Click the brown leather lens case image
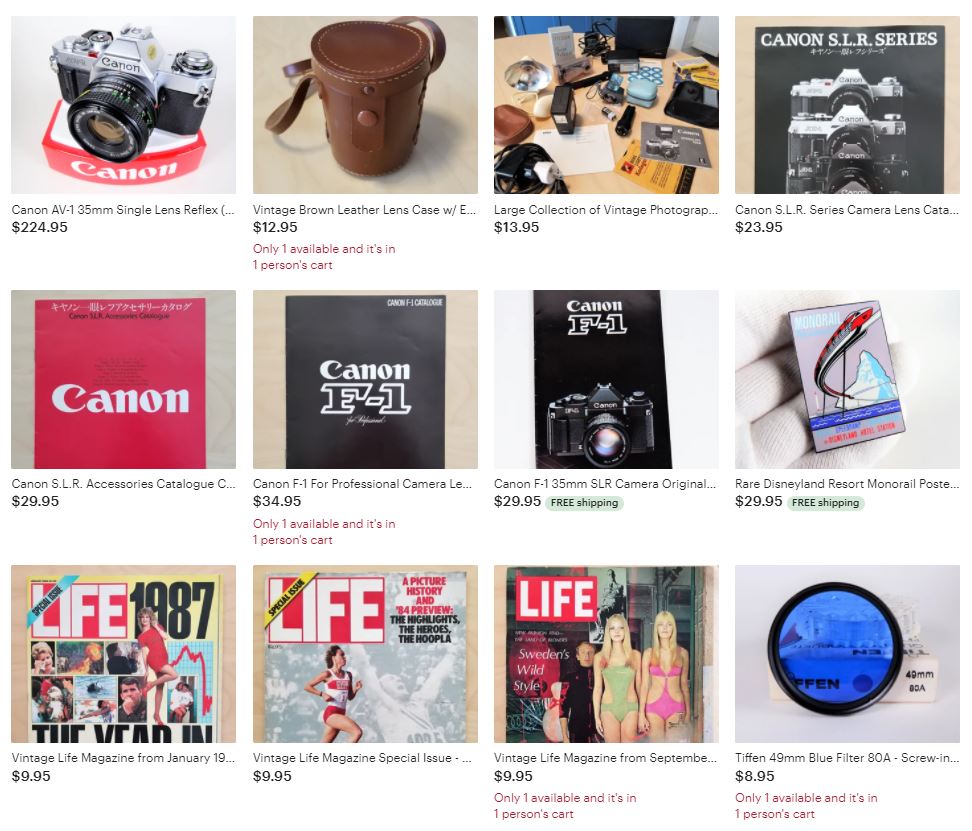This screenshot has height=831, width=972. point(365,105)
